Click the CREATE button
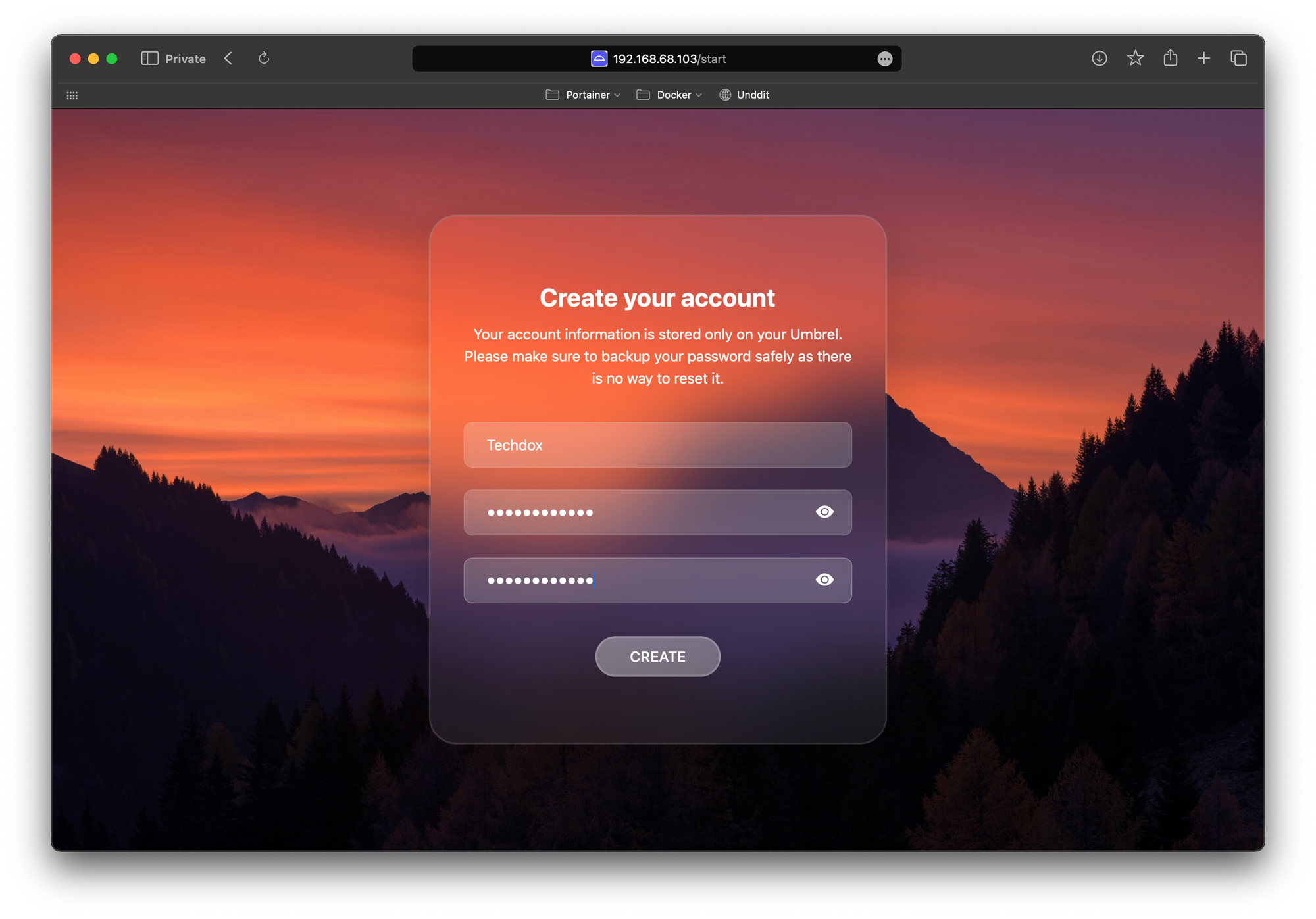 pos(657,657)
